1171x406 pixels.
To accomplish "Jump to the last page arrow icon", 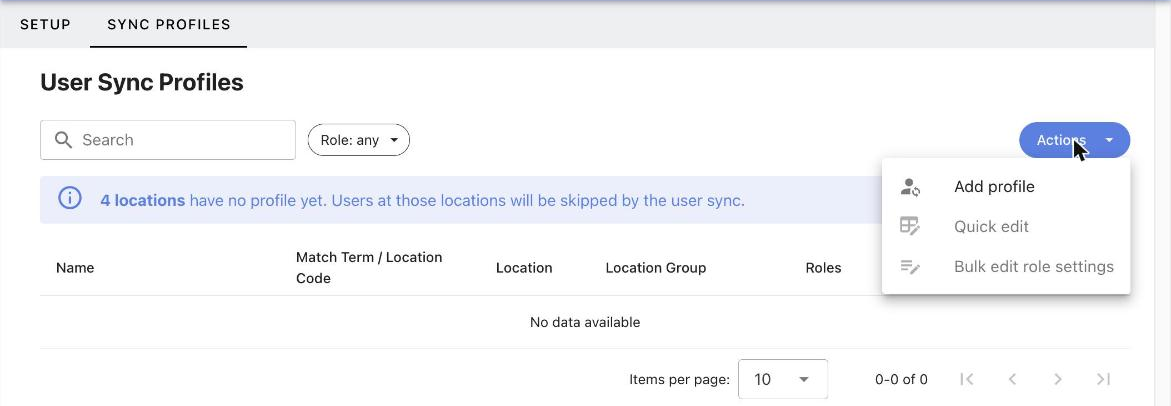I will tap(1103, 379).
